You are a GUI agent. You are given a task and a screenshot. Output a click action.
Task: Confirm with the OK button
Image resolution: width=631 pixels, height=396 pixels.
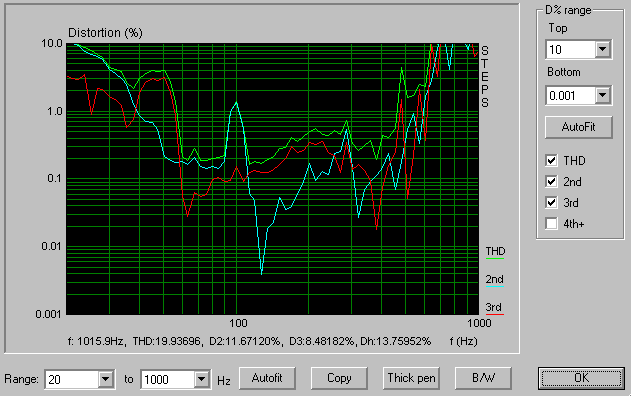pos(582,378)
